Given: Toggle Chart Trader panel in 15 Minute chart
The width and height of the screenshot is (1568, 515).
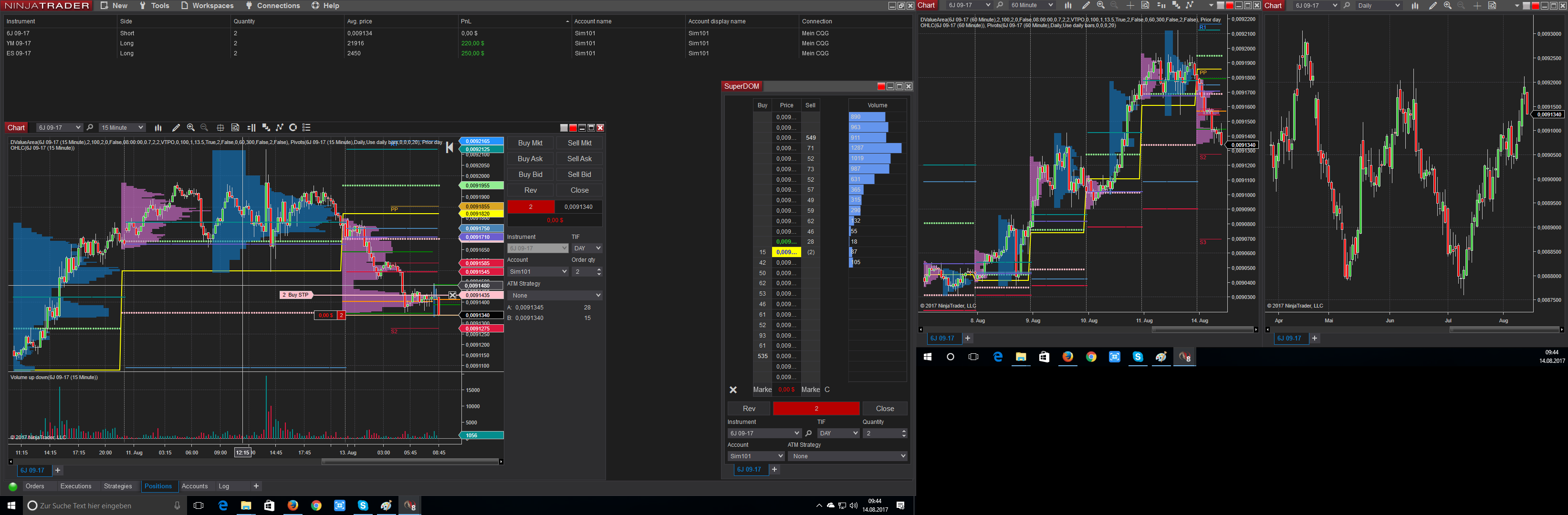Looking at the screenshot, I should tap(251, 128).
